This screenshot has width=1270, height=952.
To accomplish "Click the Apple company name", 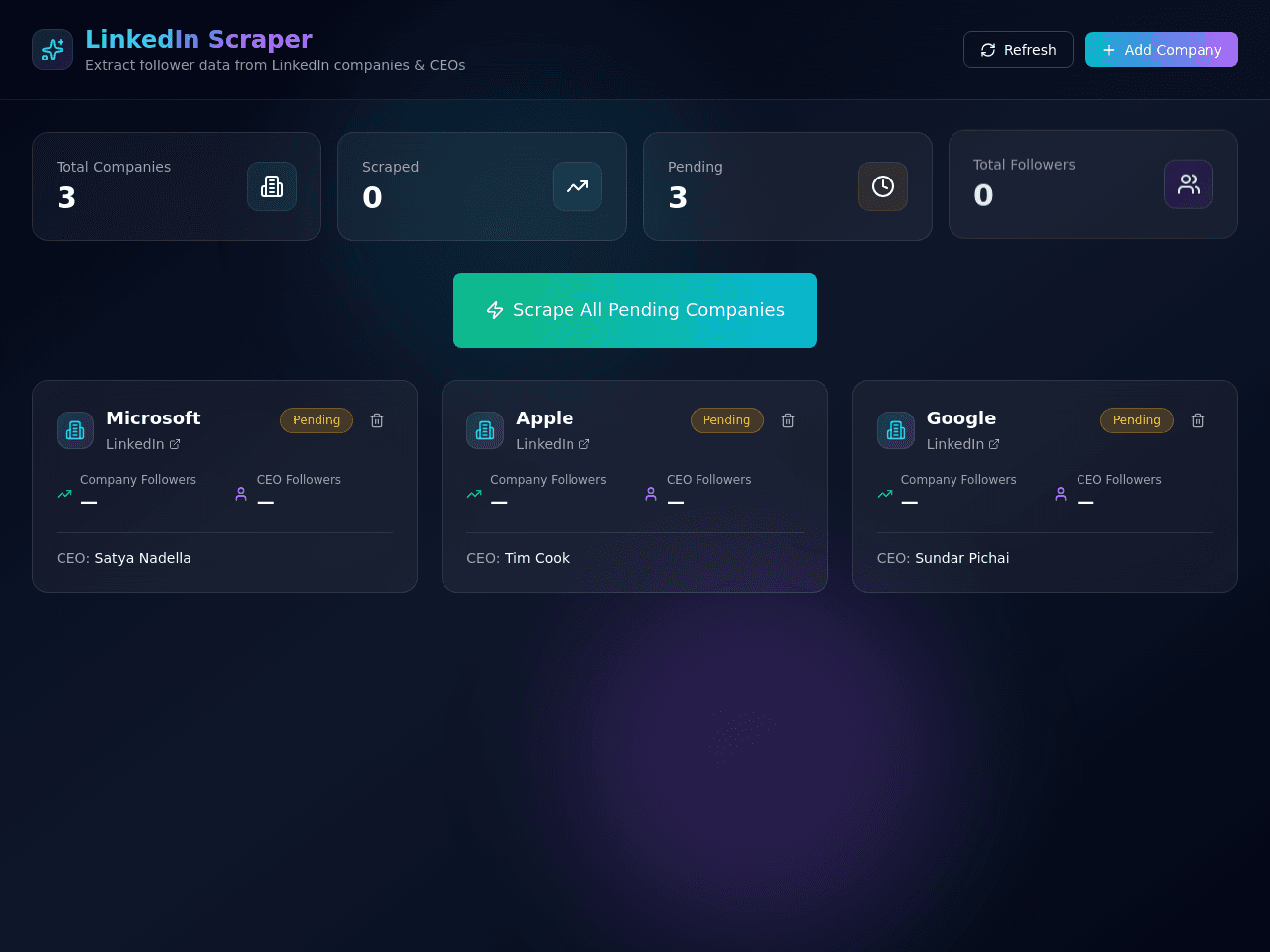I will click(x=545, y=418).
